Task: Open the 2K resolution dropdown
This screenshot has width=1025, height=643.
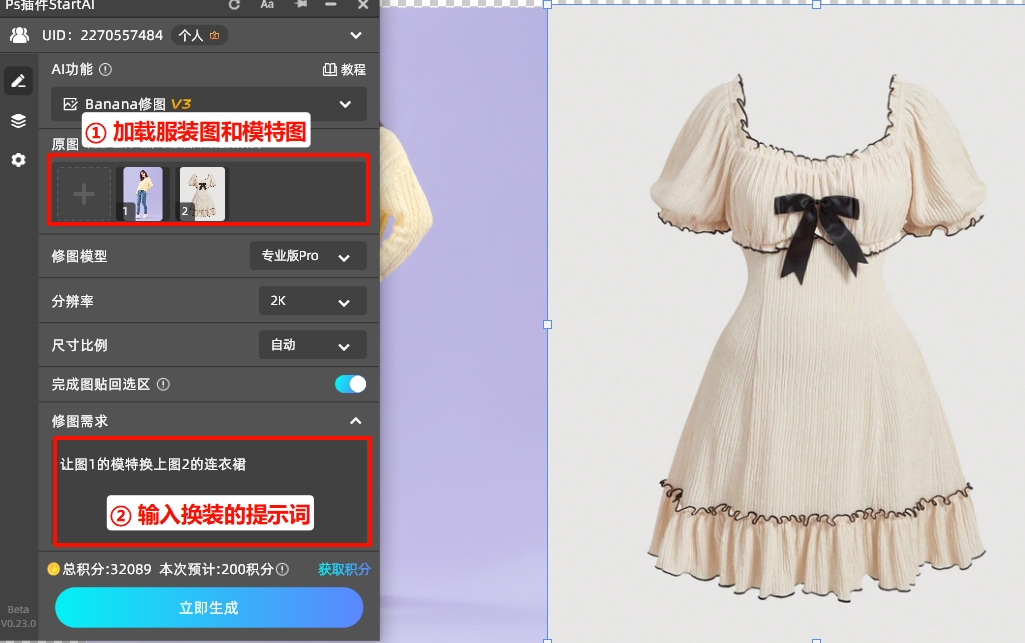Action: click(x=311, y=300)
